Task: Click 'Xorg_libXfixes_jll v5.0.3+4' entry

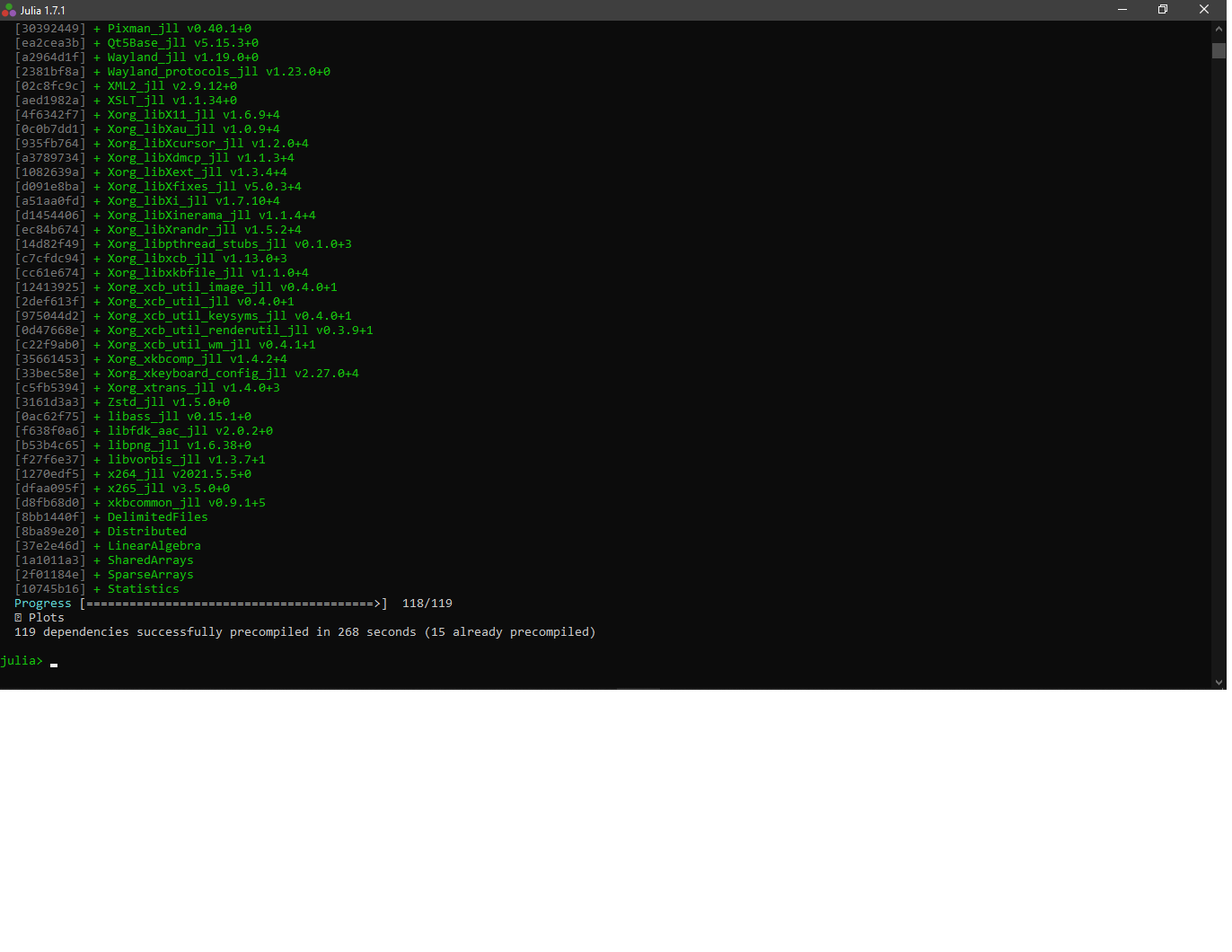Action: click(205, 187)
